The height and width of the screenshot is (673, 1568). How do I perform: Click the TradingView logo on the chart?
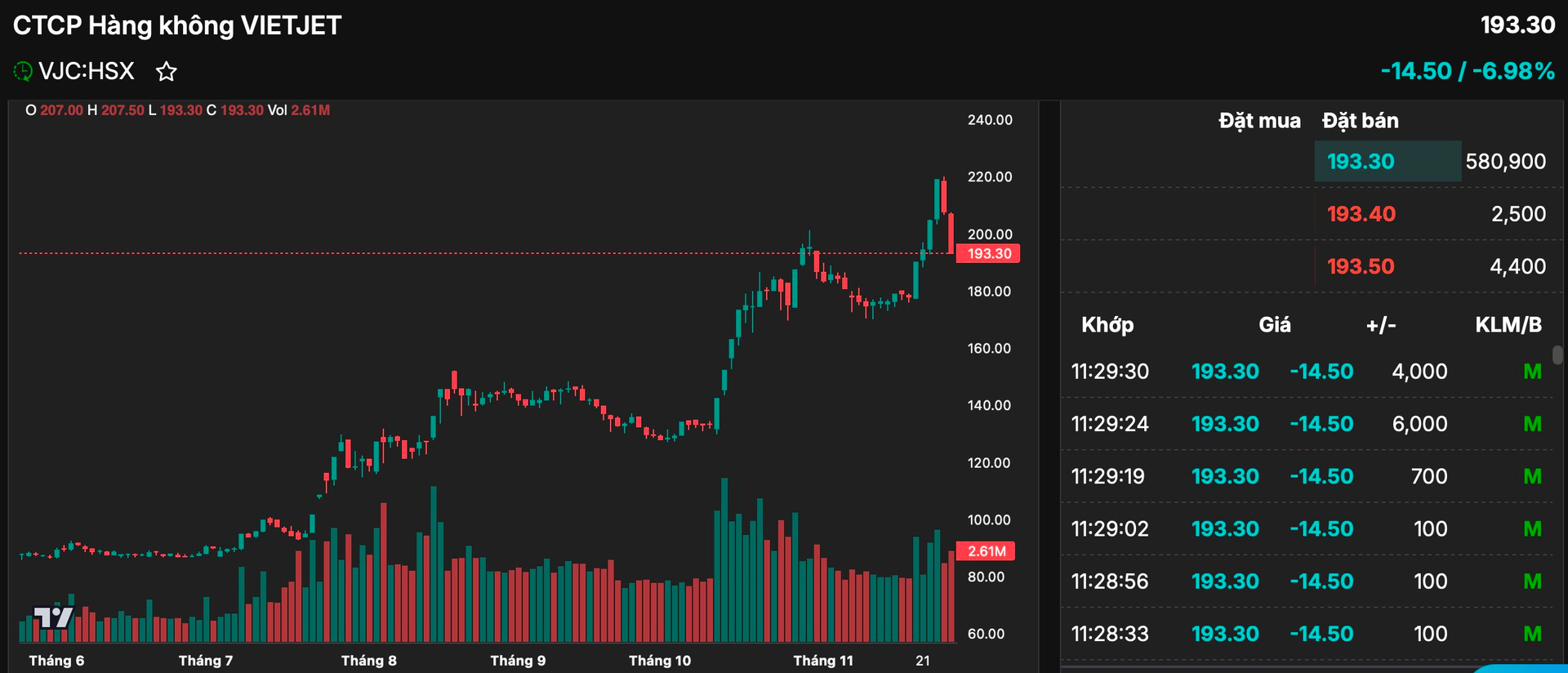(x=53, y=617)
